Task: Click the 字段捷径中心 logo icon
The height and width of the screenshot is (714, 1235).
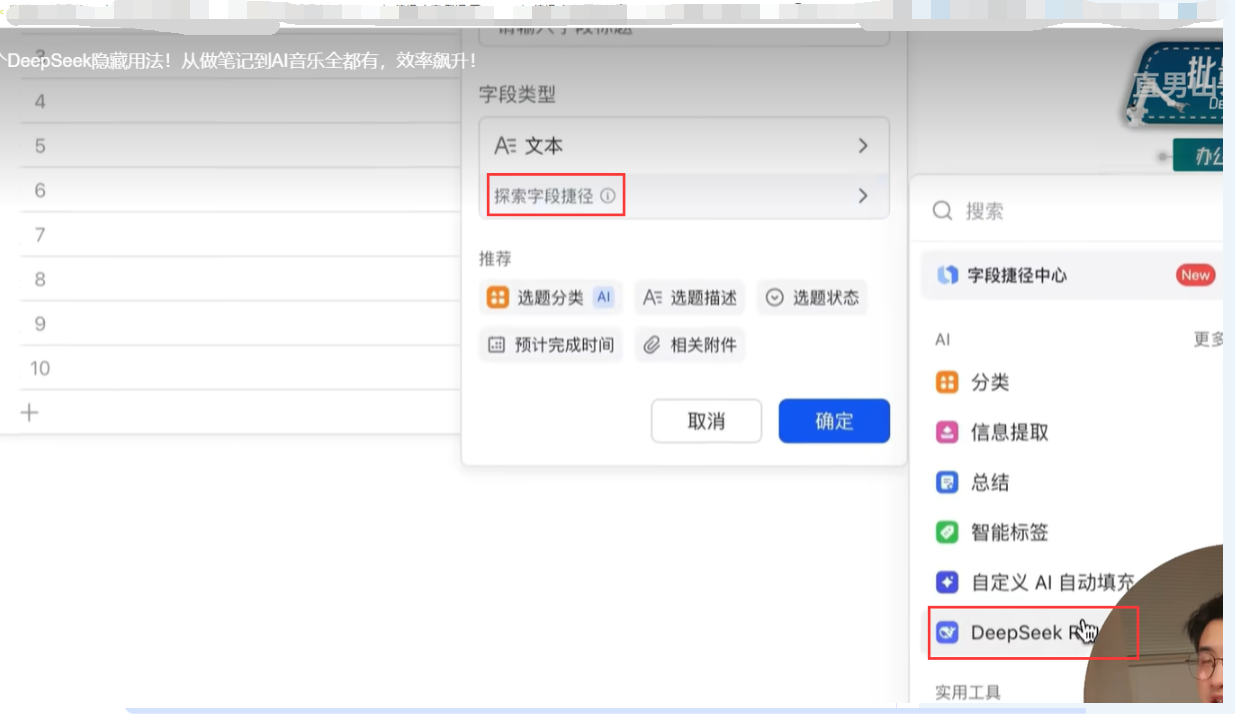Action: click(947, 275)
